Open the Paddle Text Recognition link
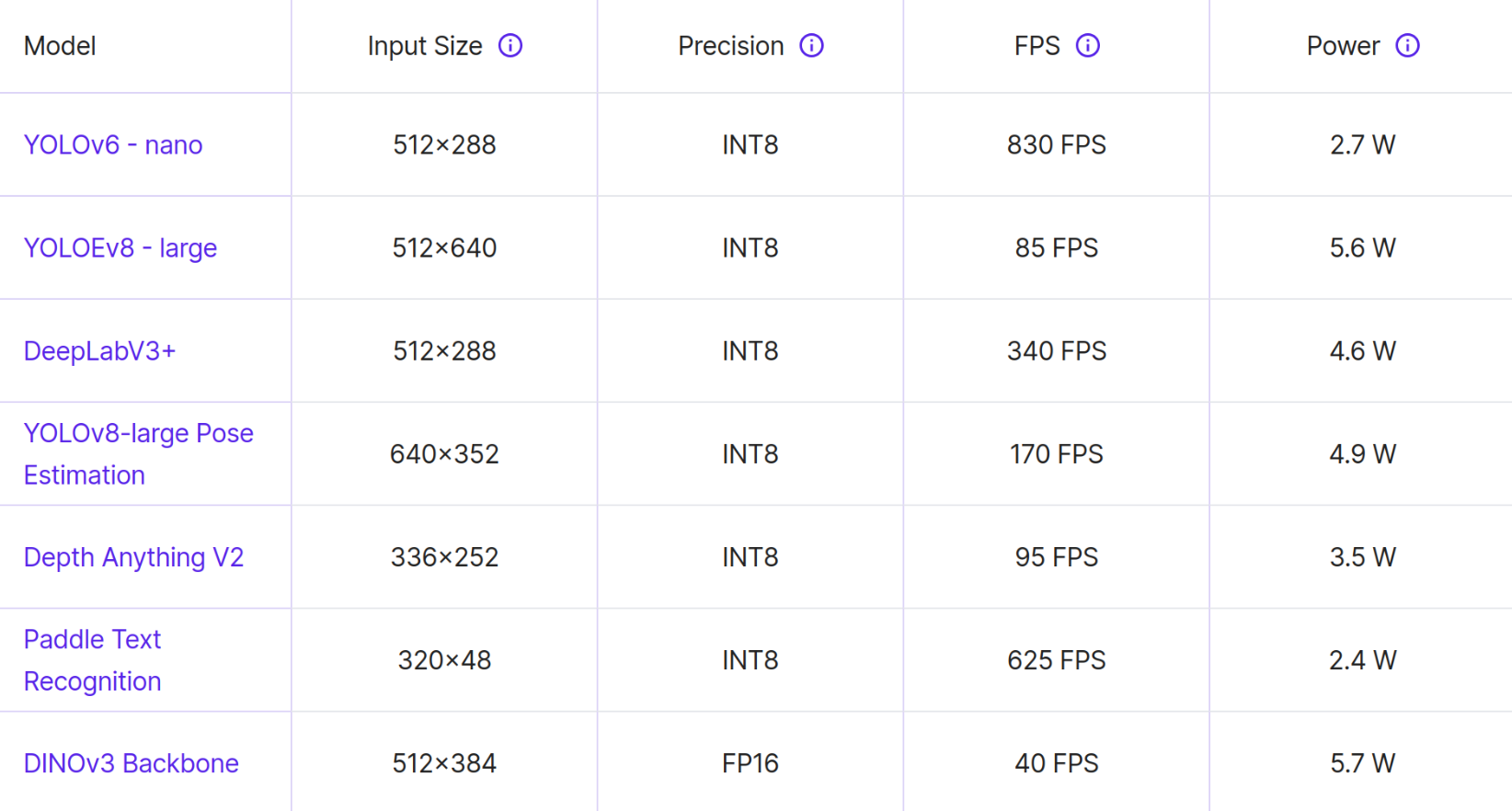 92,640
